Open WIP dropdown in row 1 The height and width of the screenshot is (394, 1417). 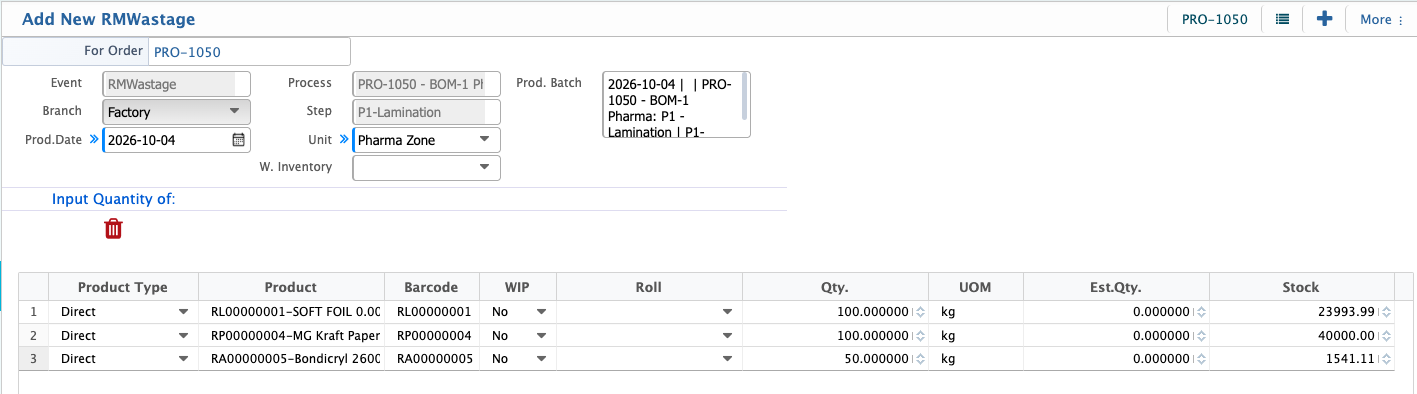[541, 312]
